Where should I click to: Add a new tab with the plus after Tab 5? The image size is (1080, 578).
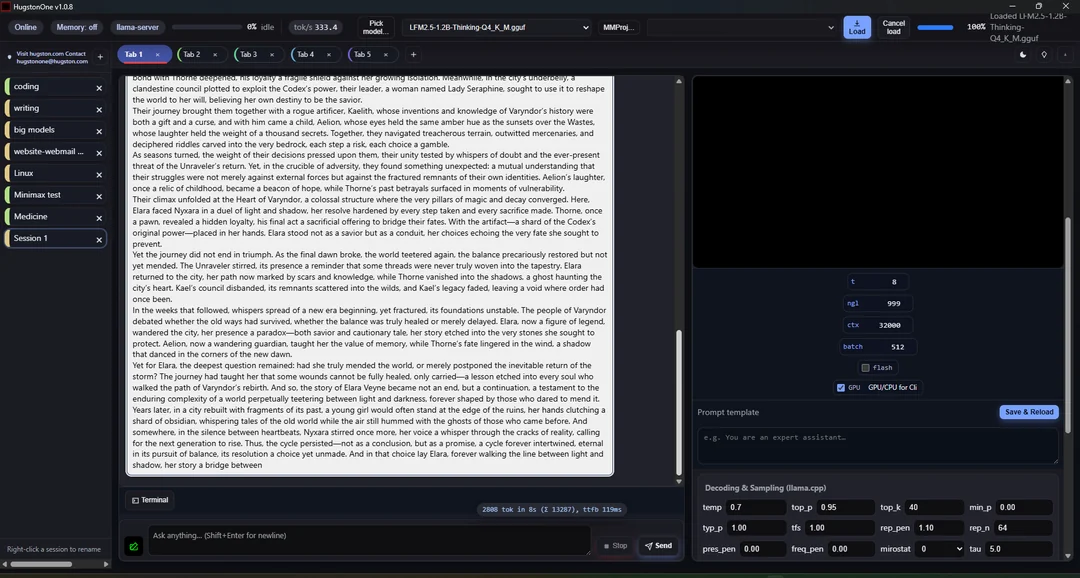coord(413,54)
